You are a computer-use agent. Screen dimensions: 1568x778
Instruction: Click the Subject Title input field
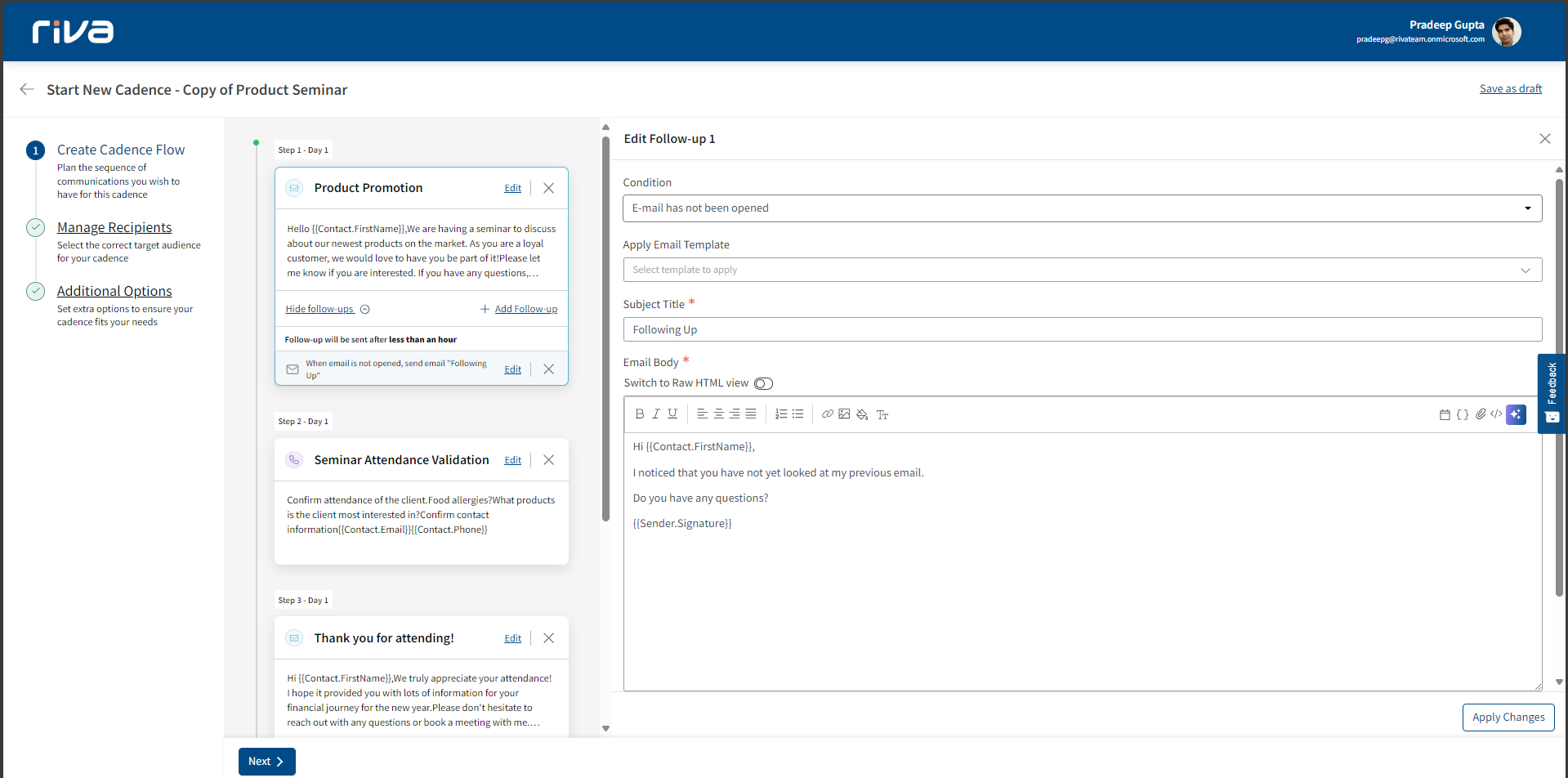1082,329
